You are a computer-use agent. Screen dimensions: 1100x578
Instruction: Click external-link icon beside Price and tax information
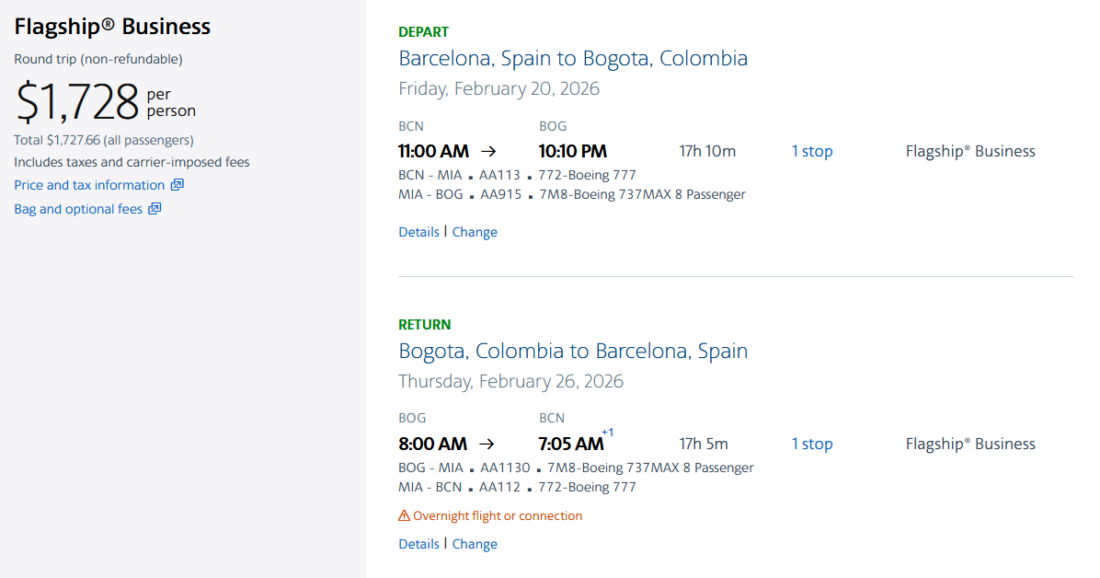[177, 185]
